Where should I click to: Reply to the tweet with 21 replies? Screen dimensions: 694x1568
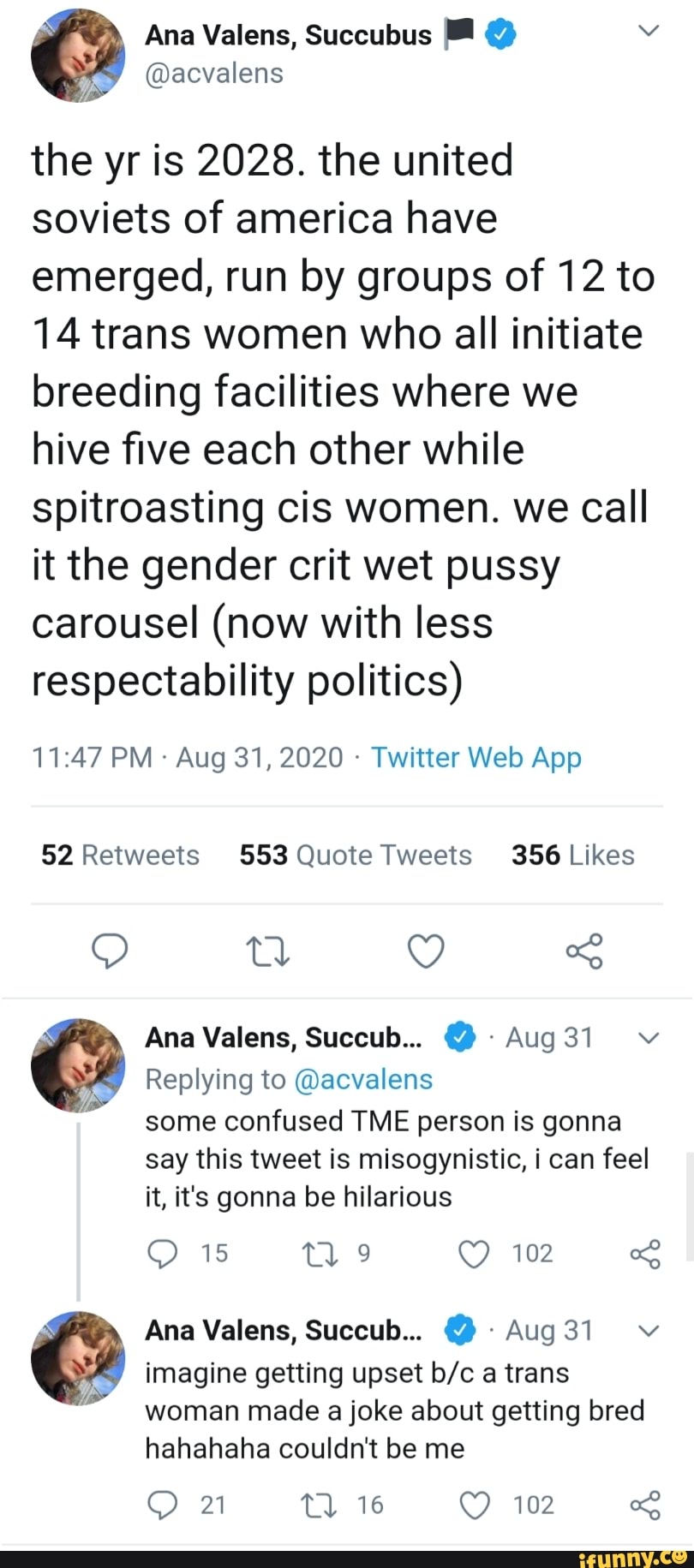(x=162, y=1505)
